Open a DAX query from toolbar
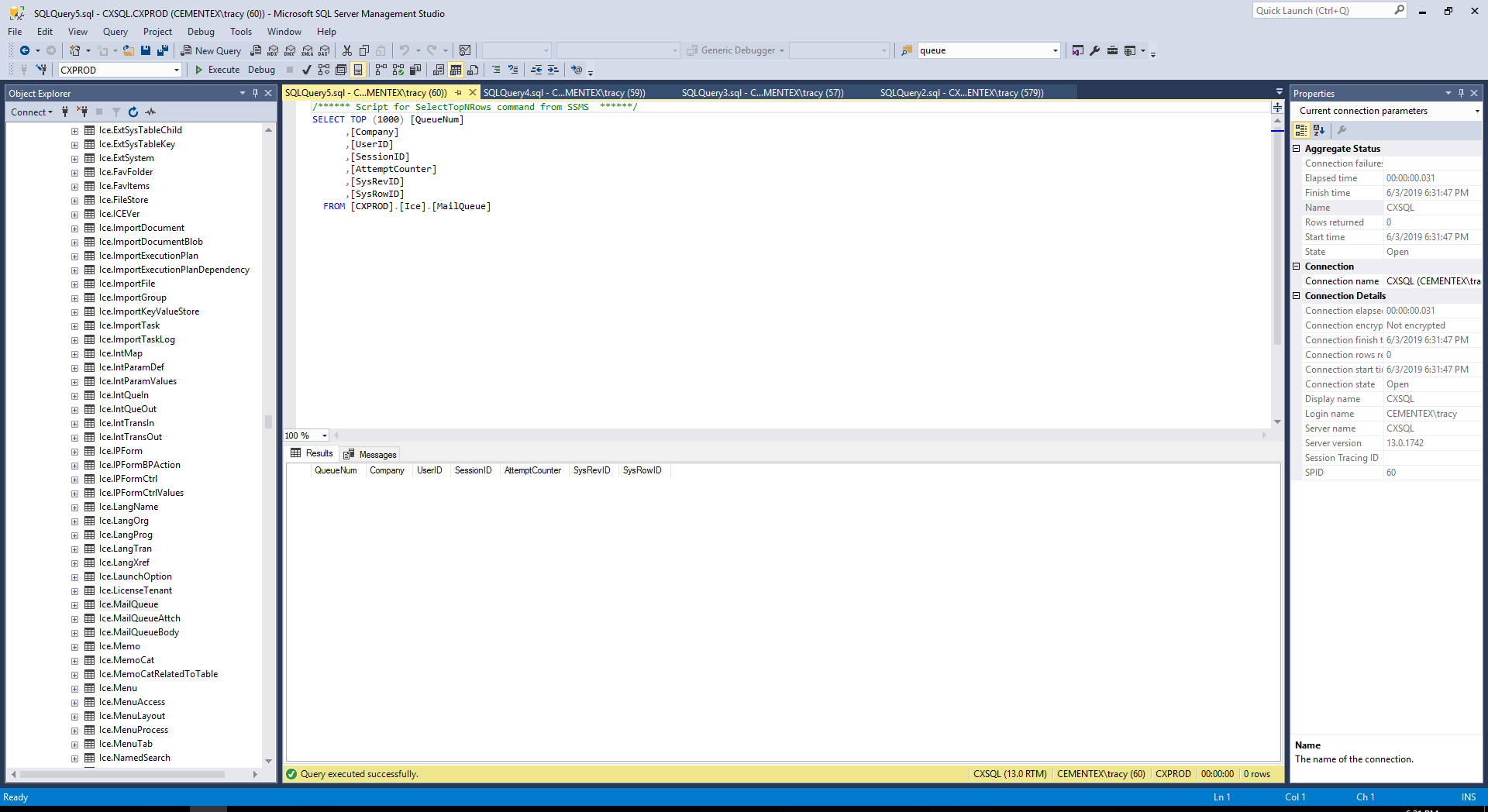The width and height of the screenshot is (1488, 812). (x=324, y=50)
